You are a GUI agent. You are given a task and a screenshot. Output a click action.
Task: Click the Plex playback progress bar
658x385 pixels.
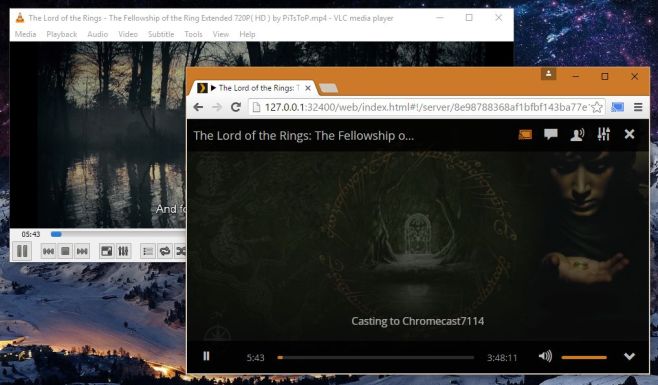(x=376, y=357)
